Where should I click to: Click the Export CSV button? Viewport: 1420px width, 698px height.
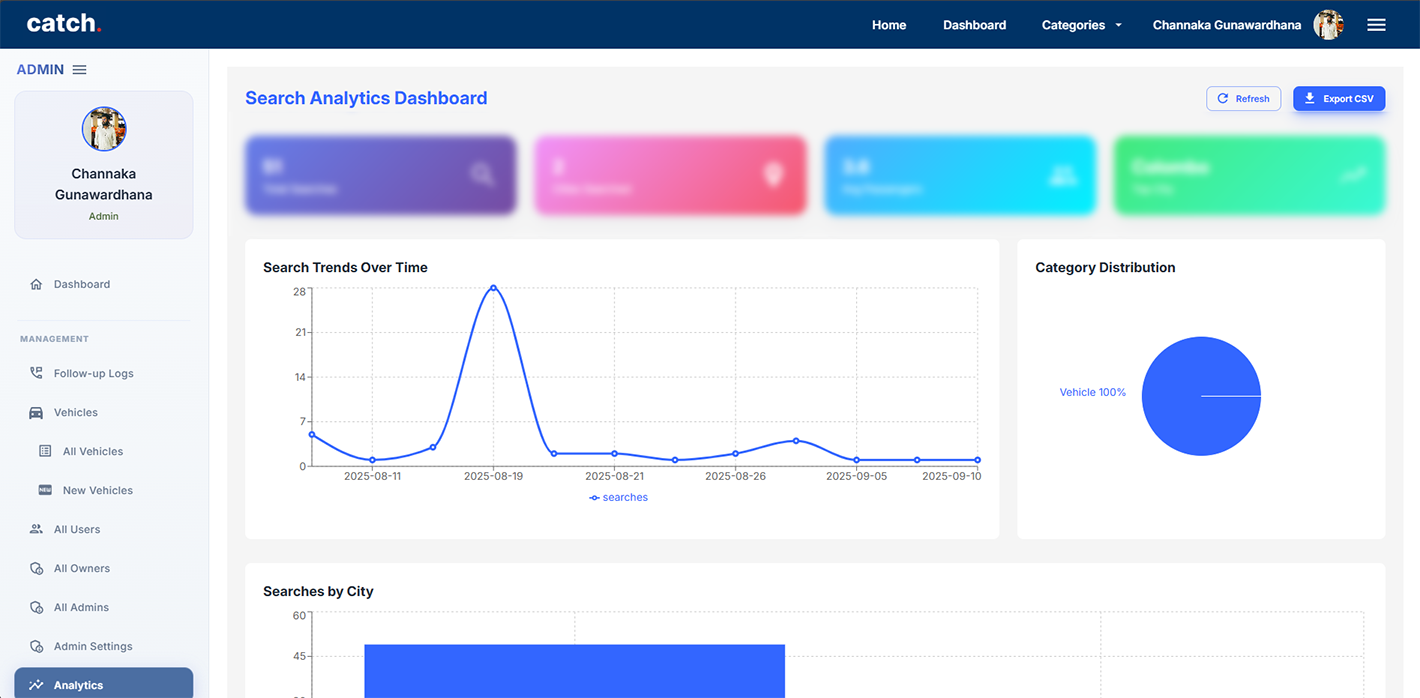pos(1338,99)
